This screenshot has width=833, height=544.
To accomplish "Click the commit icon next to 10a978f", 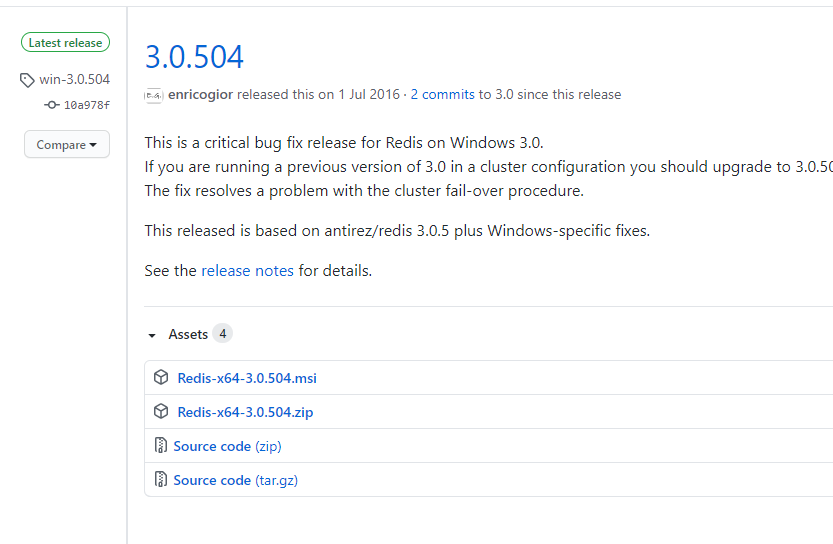I will 52,105.
